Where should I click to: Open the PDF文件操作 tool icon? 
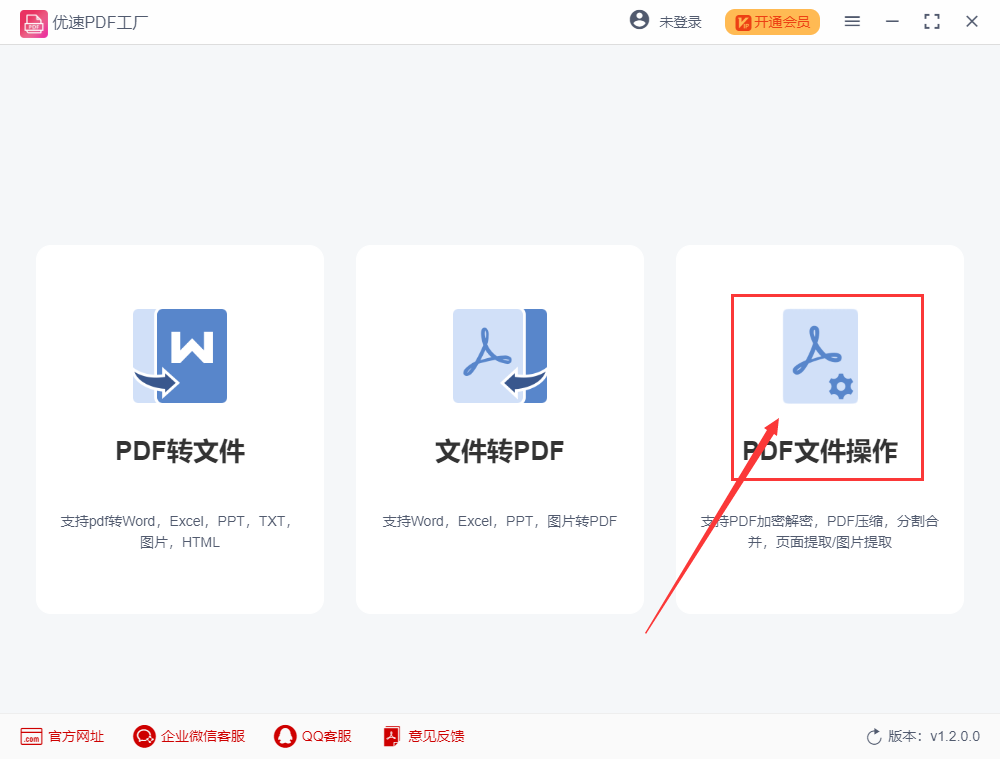(x=820, y=356)
